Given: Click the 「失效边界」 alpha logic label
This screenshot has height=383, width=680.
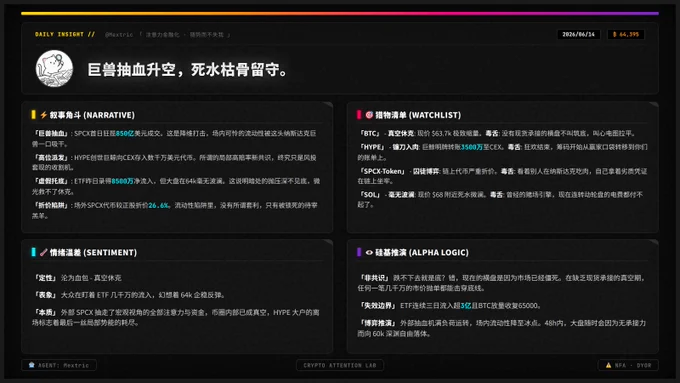Looking at the screenshot, I should tap(378, 305).
